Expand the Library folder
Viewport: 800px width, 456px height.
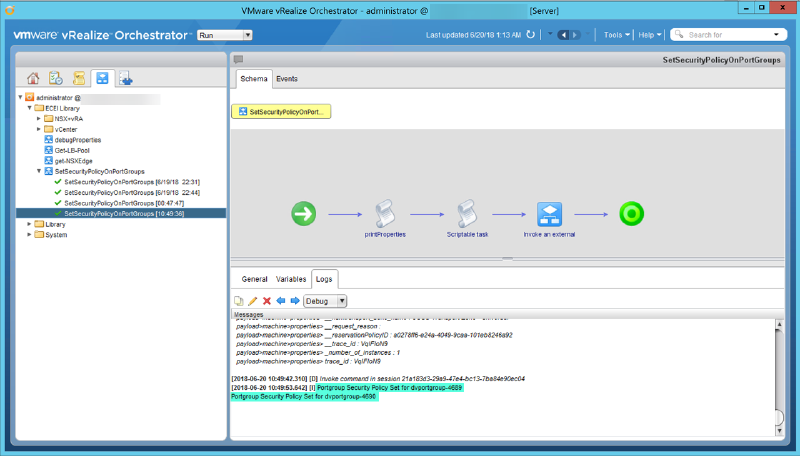click(30, 224)
